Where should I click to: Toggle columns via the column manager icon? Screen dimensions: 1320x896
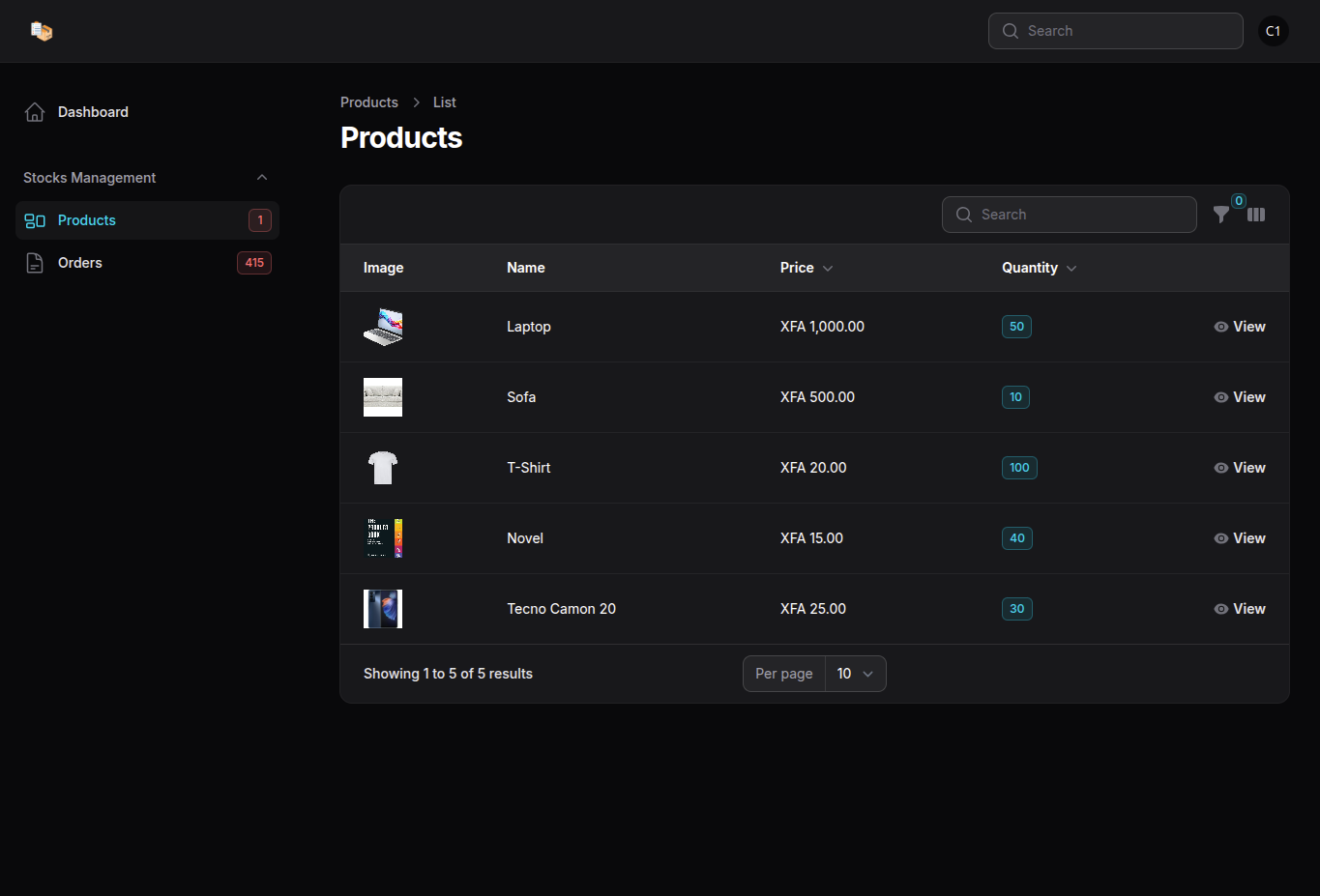1256,215
